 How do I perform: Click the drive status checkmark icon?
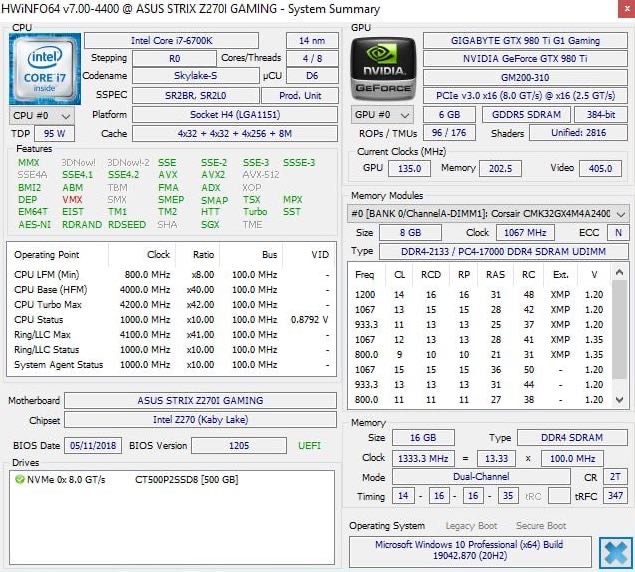click(x=19, y=480)
